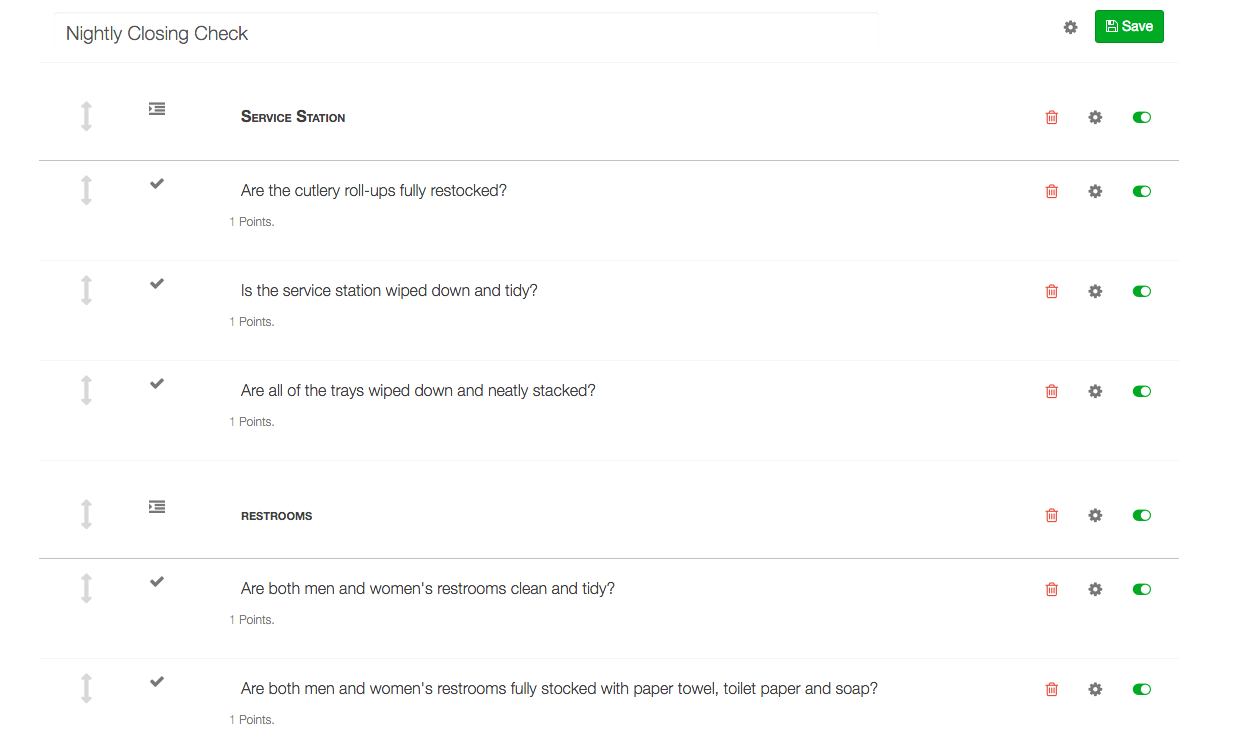Turn off the restrooms fully stocked question toggle
Viewport: 1253px width, 755px height.
click(x=1142, y=689)
